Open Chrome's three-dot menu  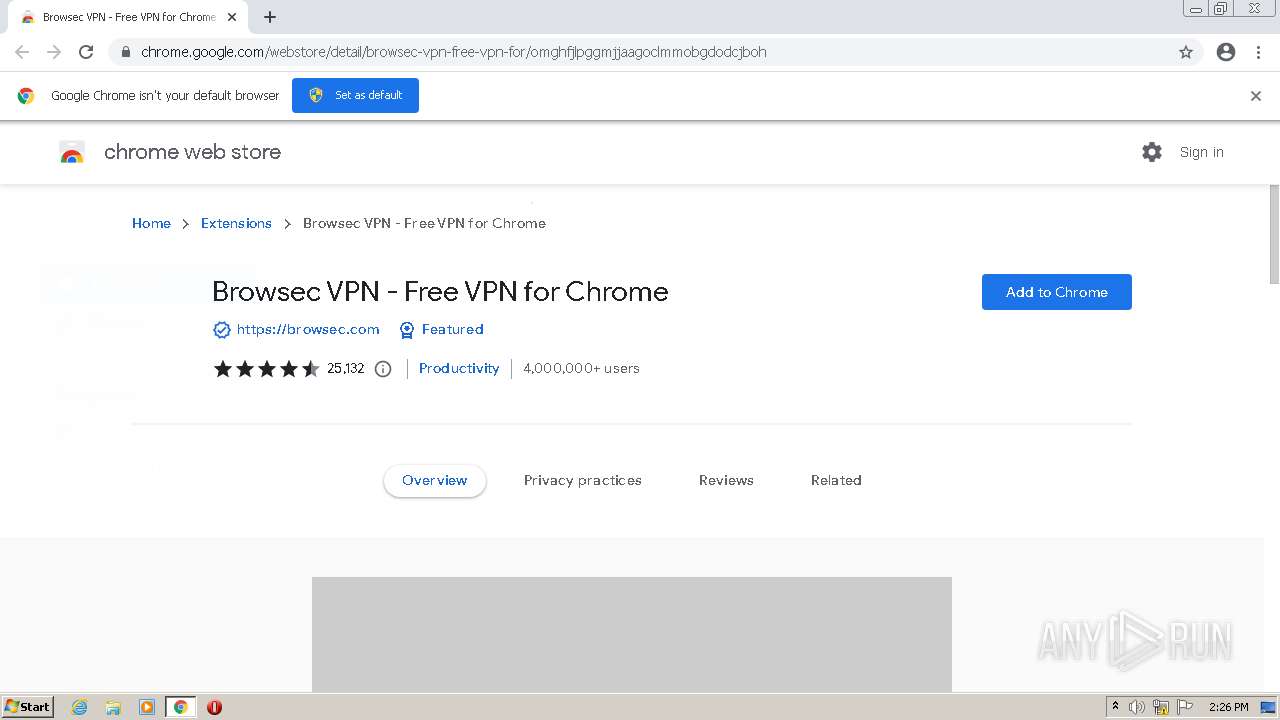click(1258, 52)
